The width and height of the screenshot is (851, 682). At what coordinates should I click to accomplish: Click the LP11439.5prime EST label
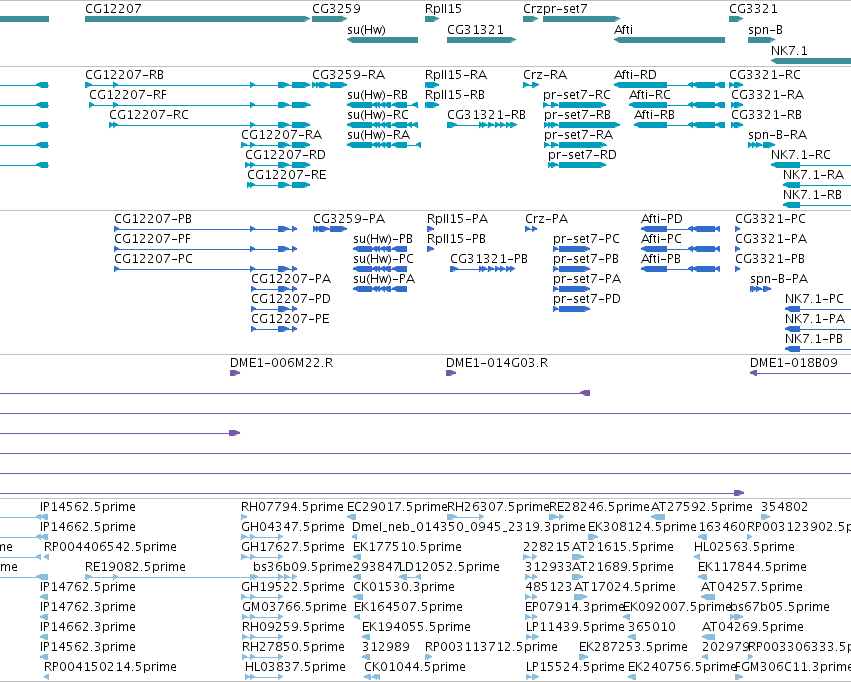(x=575, y=627)
